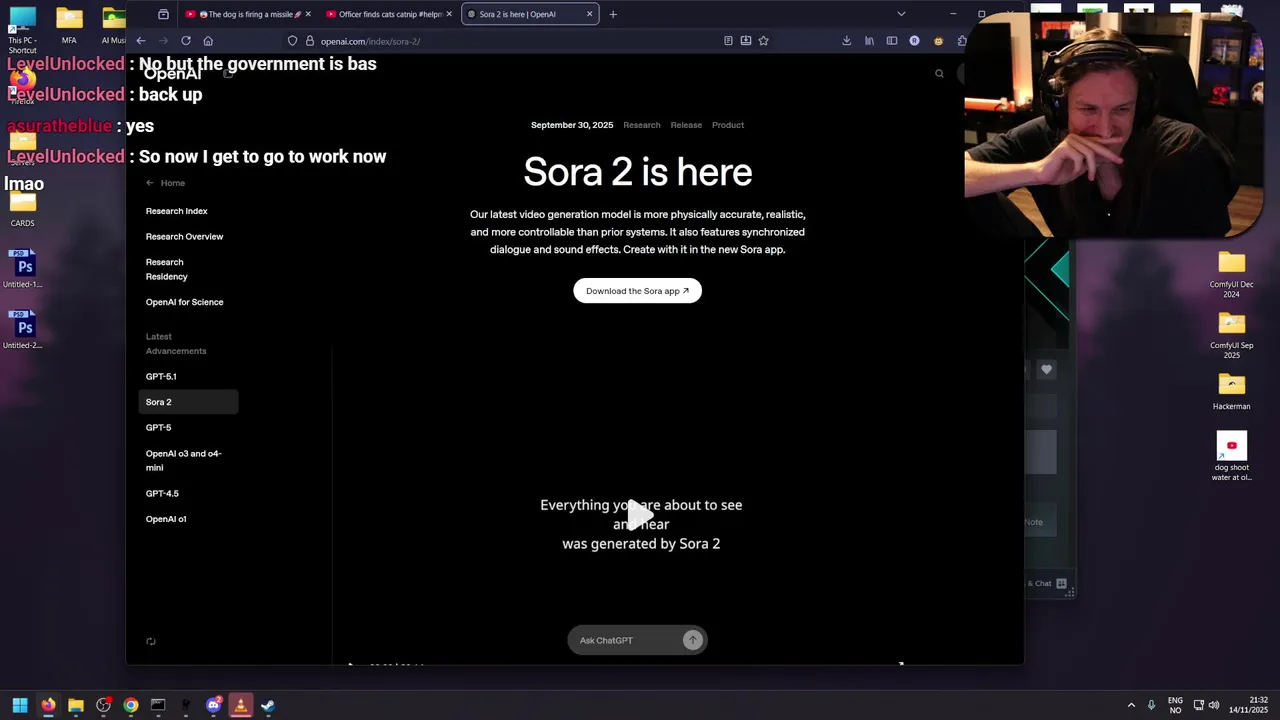Open Steam from the taskbar
The width and height of the screenshot is (1280, 720).
tap(268, 705)
